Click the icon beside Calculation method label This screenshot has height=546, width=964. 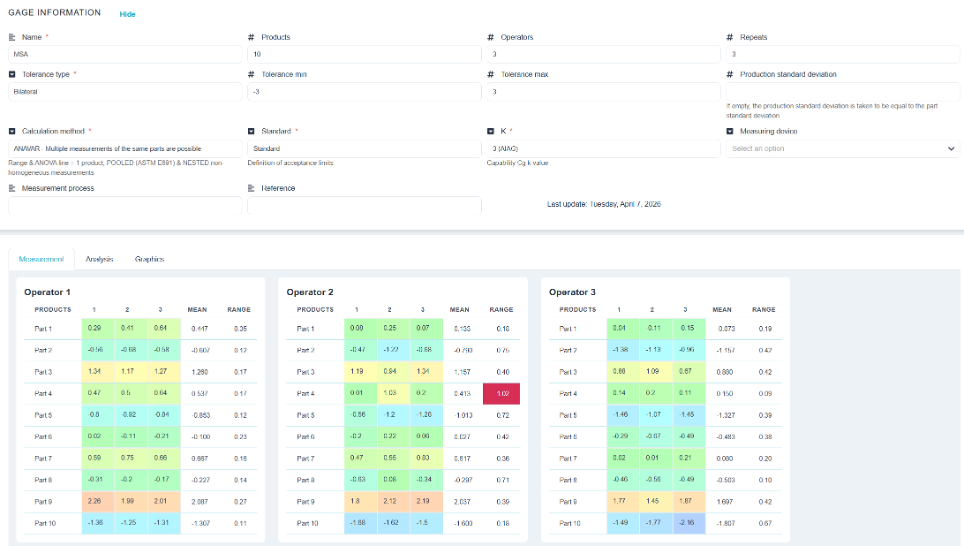tap(12, 132)
